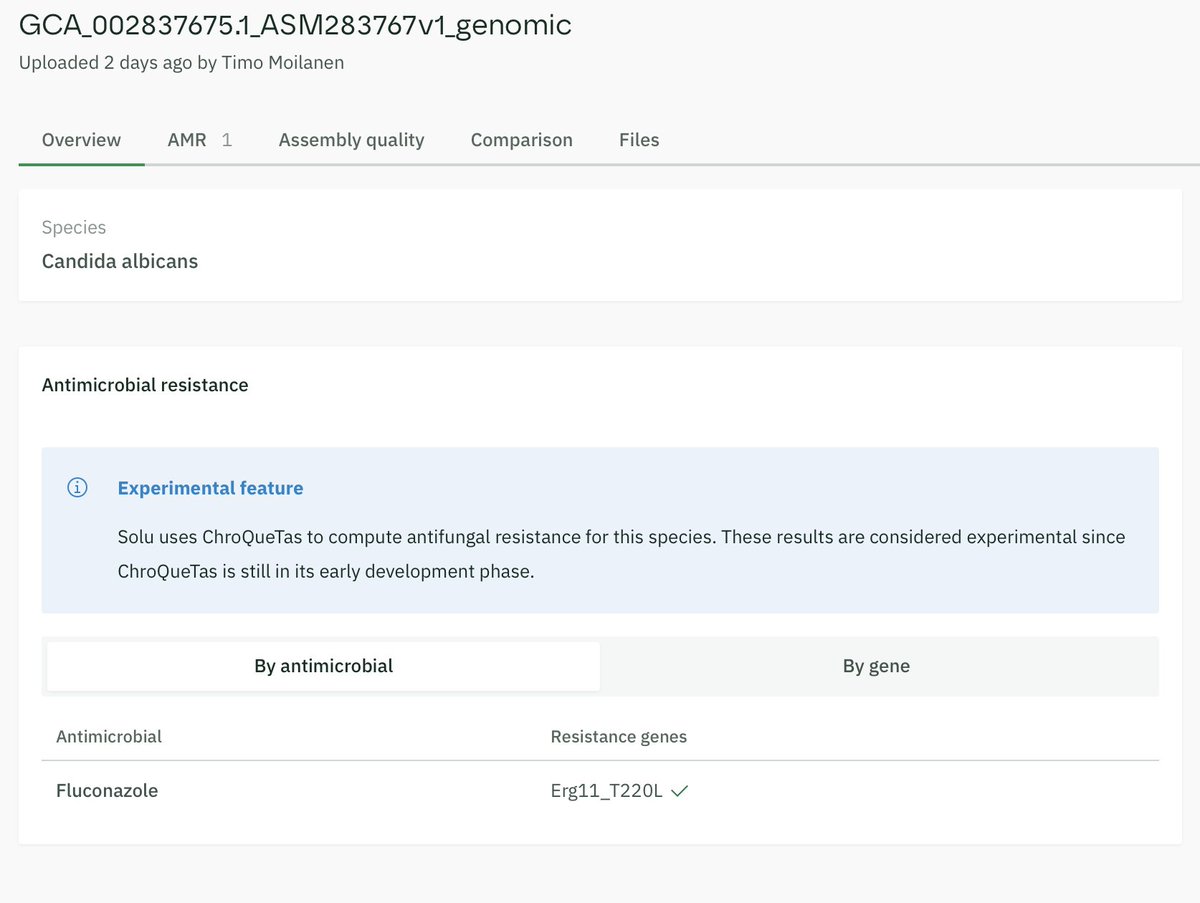1200x903 pixels.
Task: Click the Experimental feature notice banner
Action: [x=600, y=530]
